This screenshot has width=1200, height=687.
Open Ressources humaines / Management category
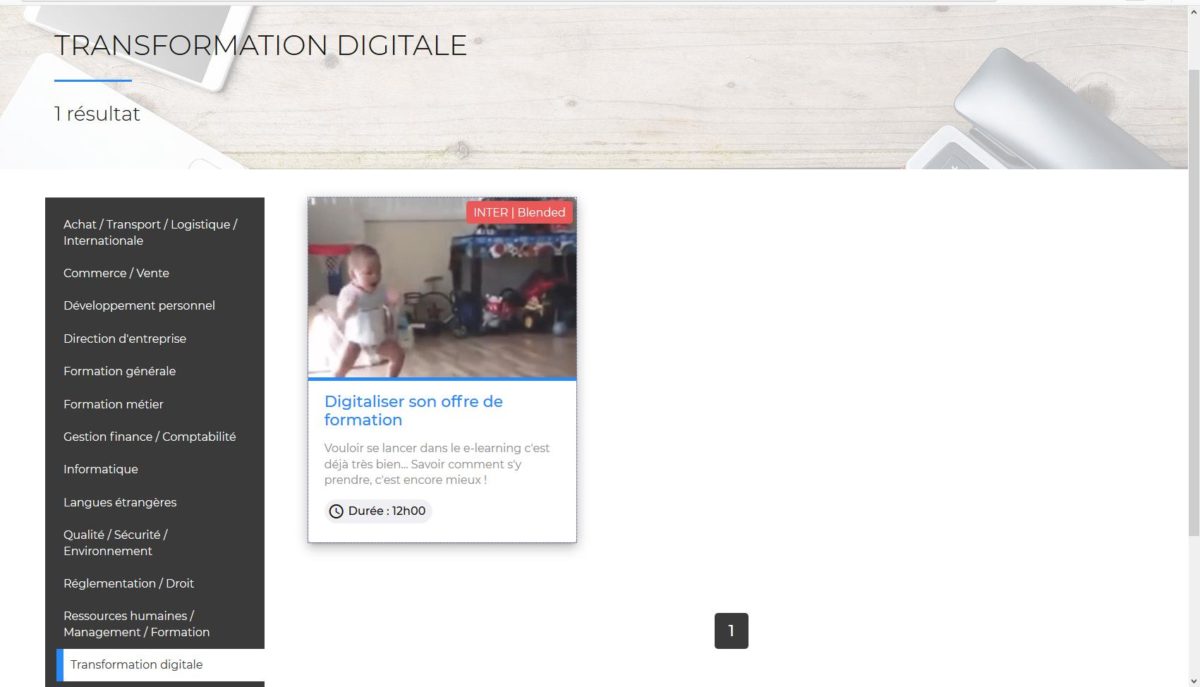(x=136, y=624)
